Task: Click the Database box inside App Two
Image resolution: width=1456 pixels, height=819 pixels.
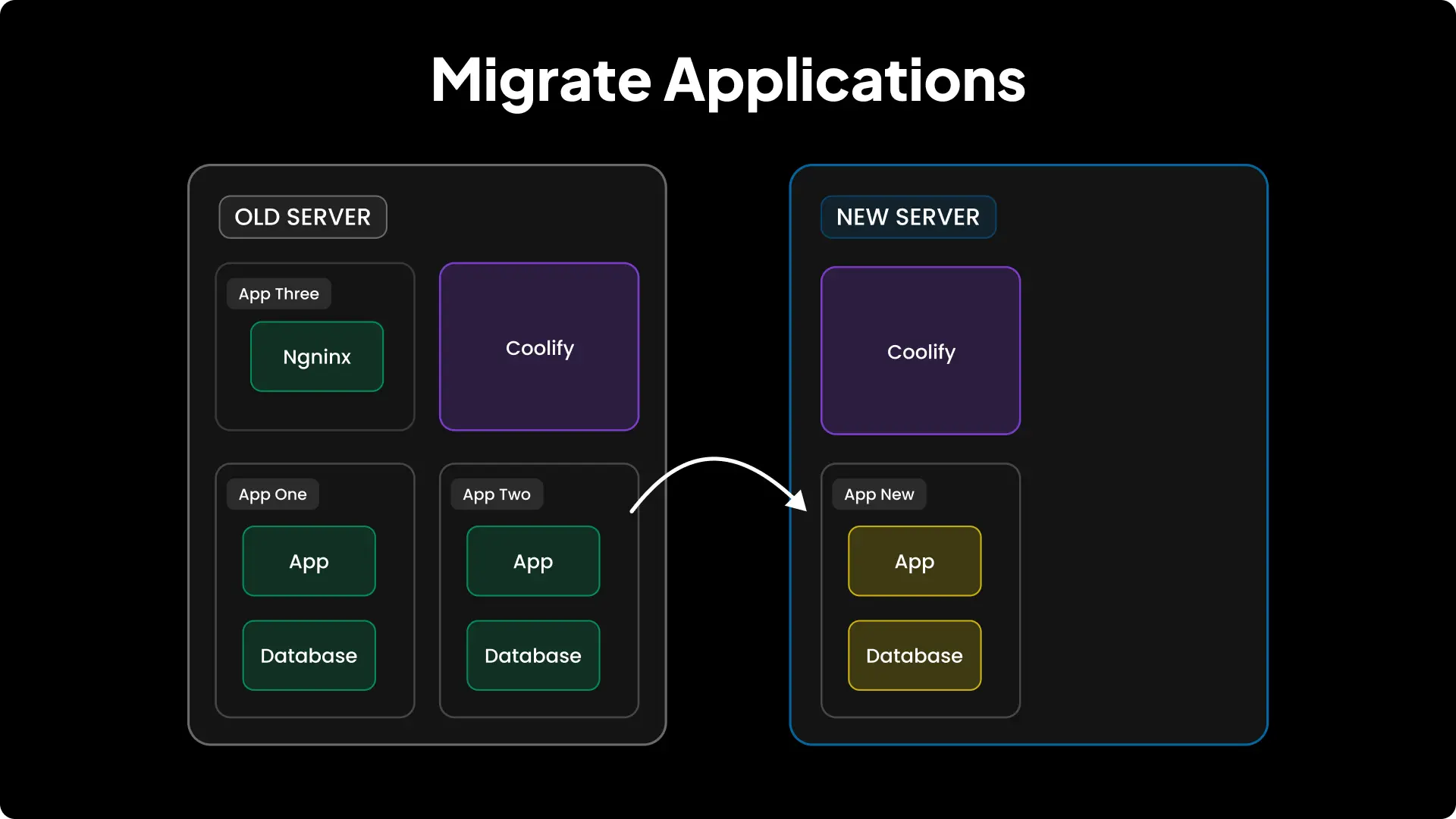Action: 533,655
